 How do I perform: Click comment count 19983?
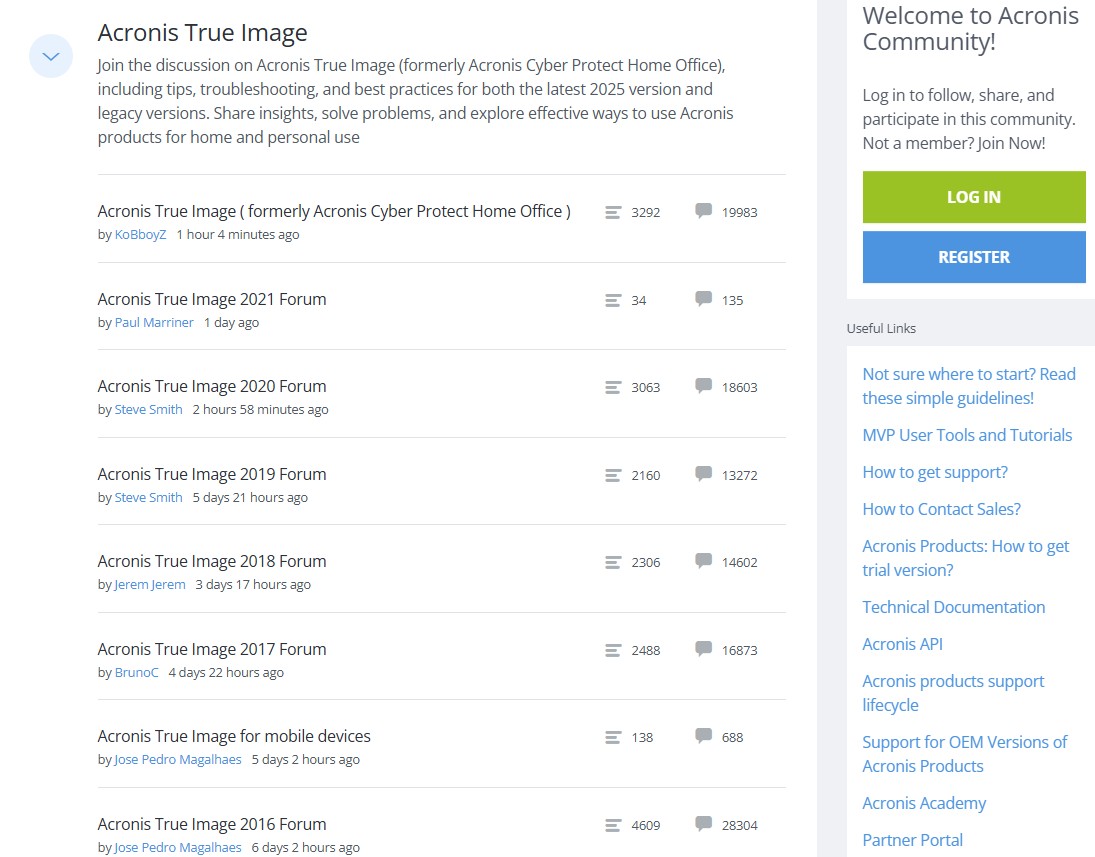pos(740,212)
